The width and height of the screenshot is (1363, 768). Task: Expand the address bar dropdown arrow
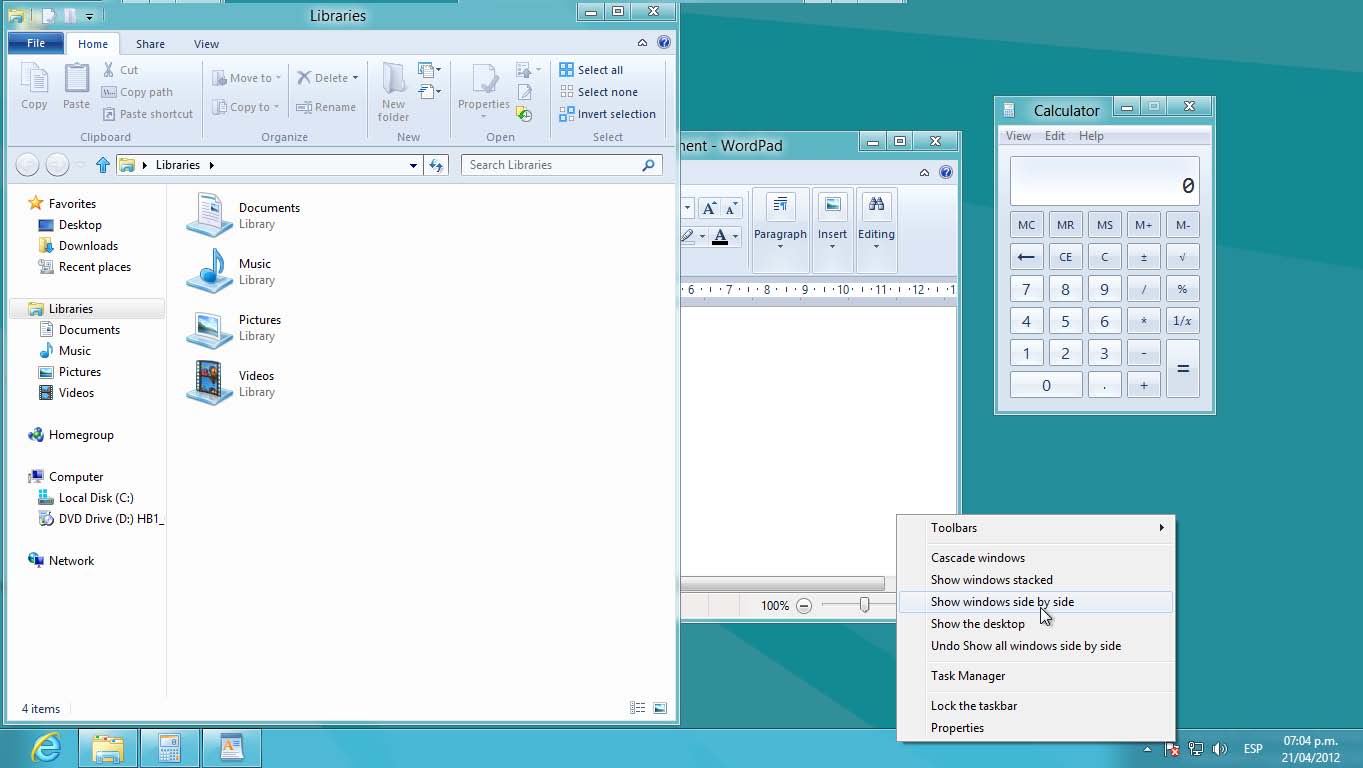coord(413,165)
